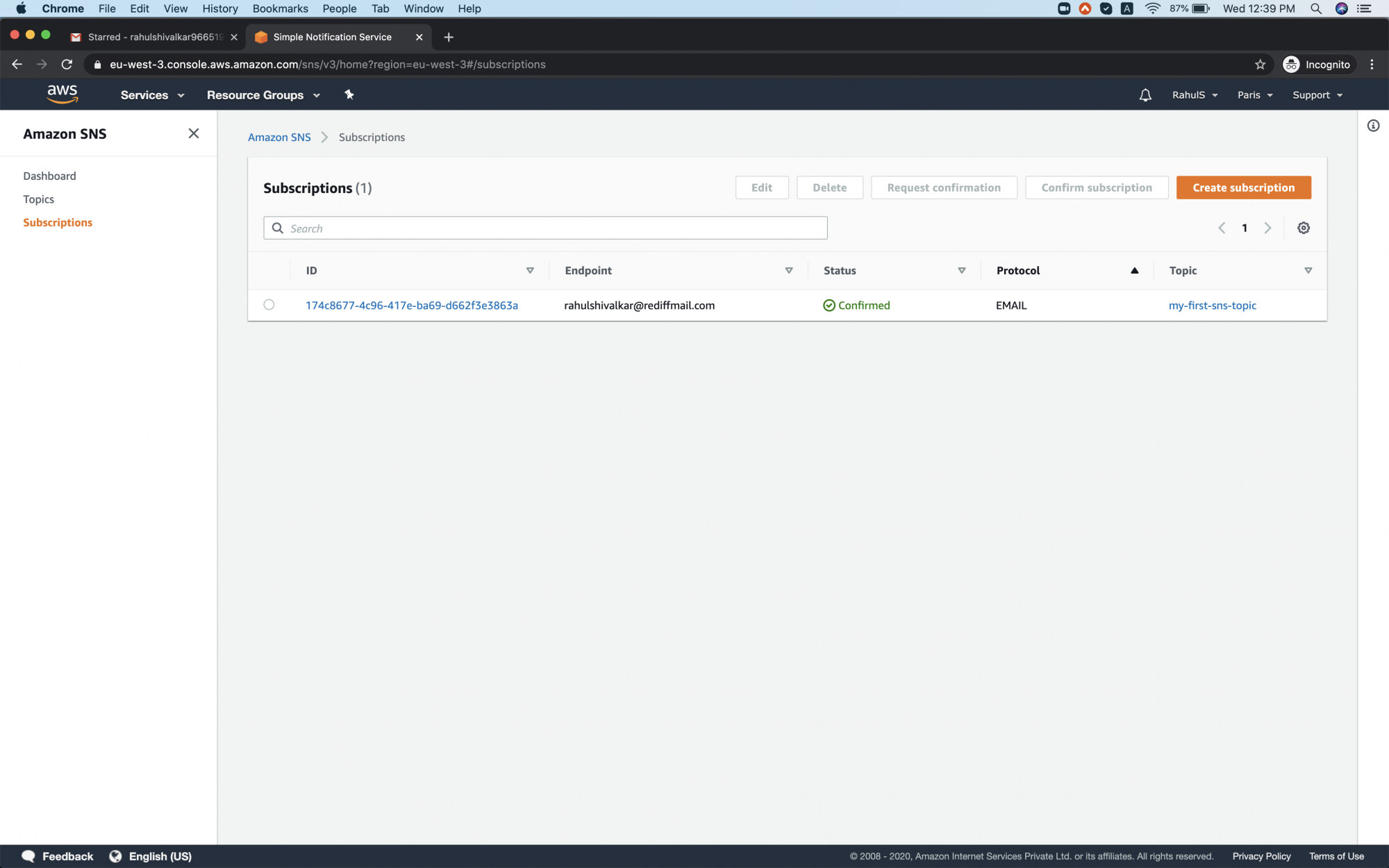Image resolution: width=1389 pixels, height=868 pixels.
Task: Open the Bookmarks menu
Action: [x=280, y=8]
